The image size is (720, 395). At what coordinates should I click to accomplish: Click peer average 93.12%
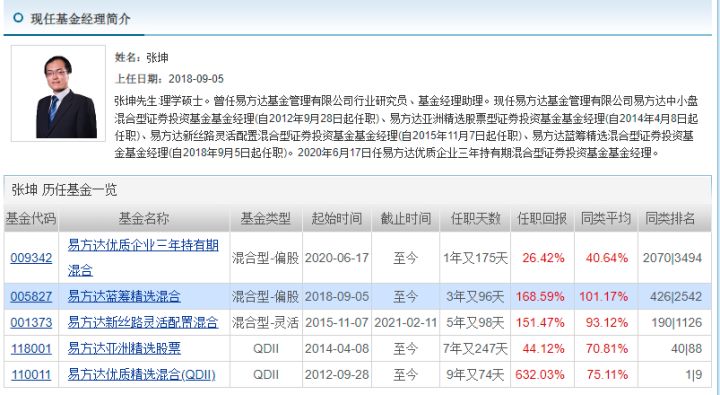[x=607, y=323]
